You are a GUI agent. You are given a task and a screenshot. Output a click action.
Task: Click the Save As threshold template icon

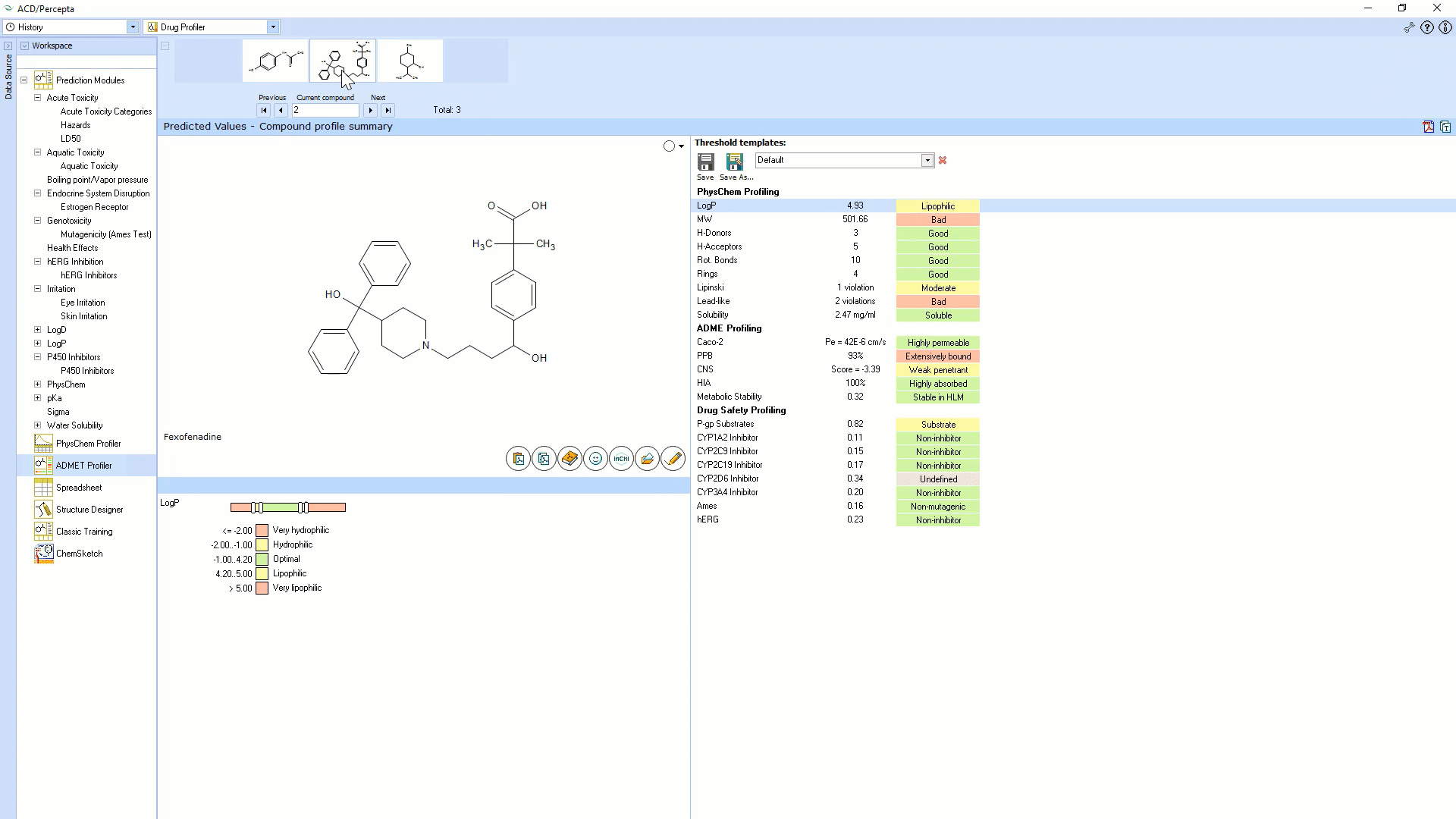click(734, 162)
